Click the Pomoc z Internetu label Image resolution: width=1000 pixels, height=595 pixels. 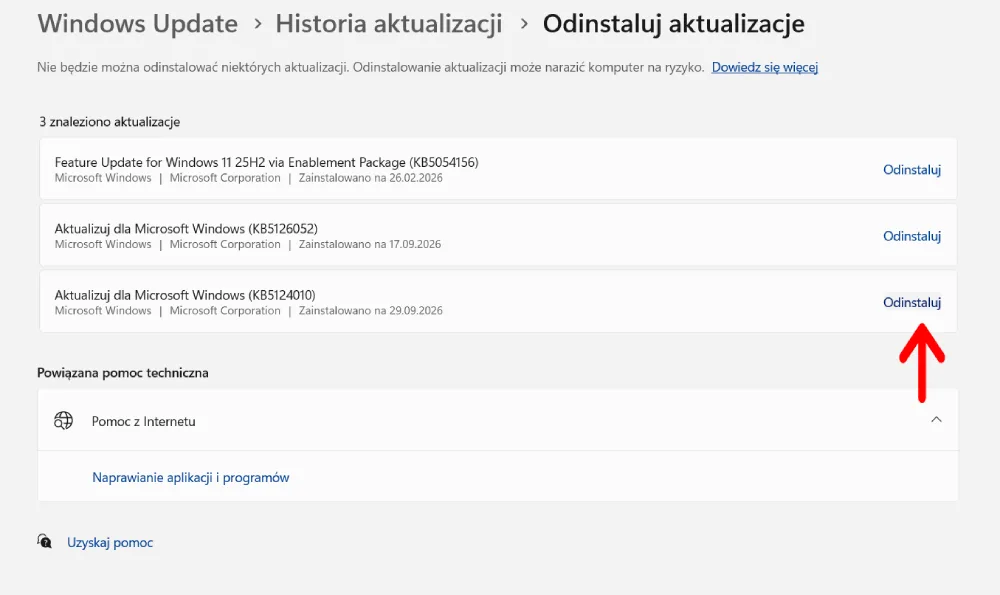click(143, 422)
